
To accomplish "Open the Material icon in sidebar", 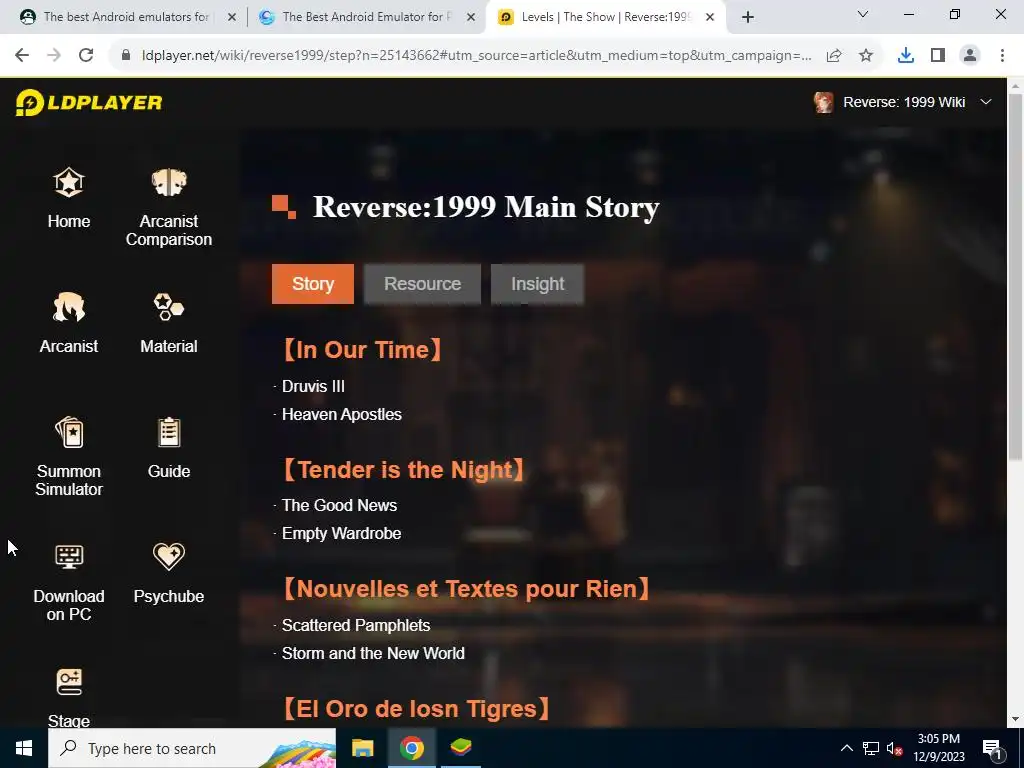I will click(169, 307).
